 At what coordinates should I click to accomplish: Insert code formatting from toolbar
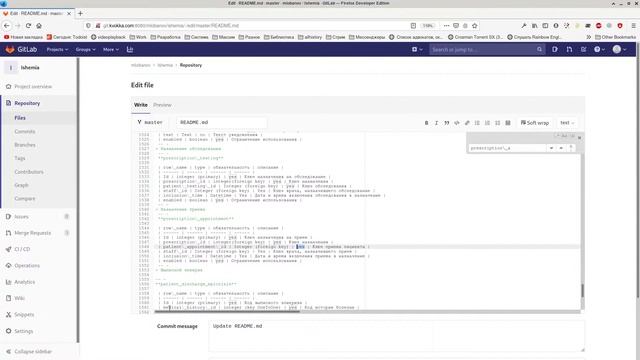(x=457, y=123)
